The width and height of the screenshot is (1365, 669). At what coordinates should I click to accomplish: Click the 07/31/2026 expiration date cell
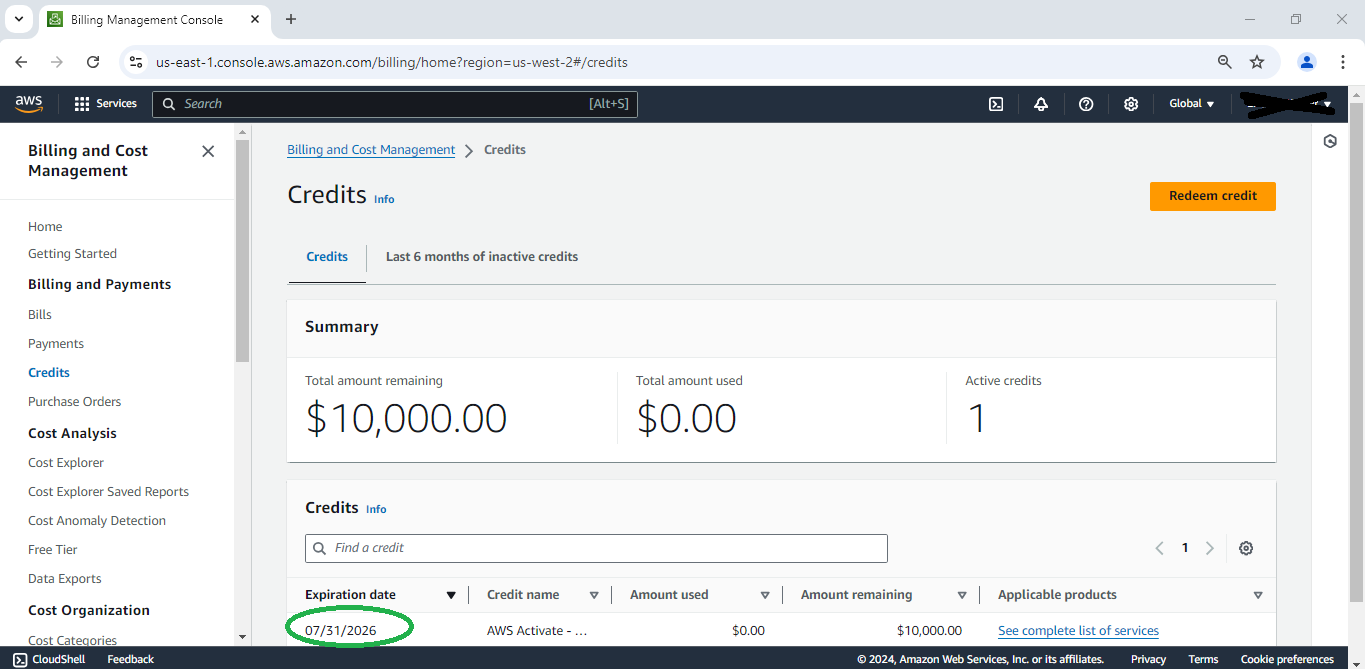click(x=342, y=631)
